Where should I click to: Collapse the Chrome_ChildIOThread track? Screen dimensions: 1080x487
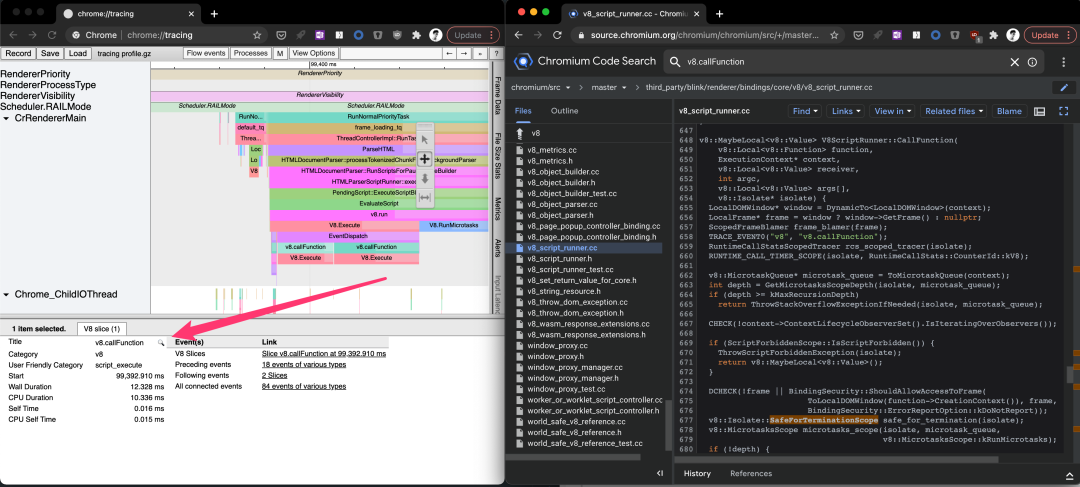6,294
